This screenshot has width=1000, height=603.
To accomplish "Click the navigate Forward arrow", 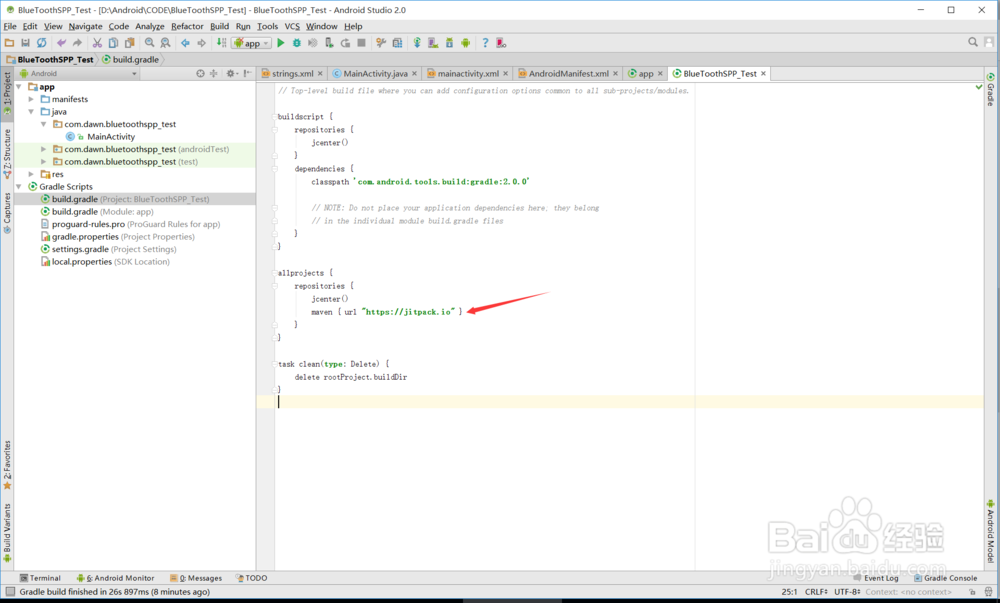I will click(201, 43).
